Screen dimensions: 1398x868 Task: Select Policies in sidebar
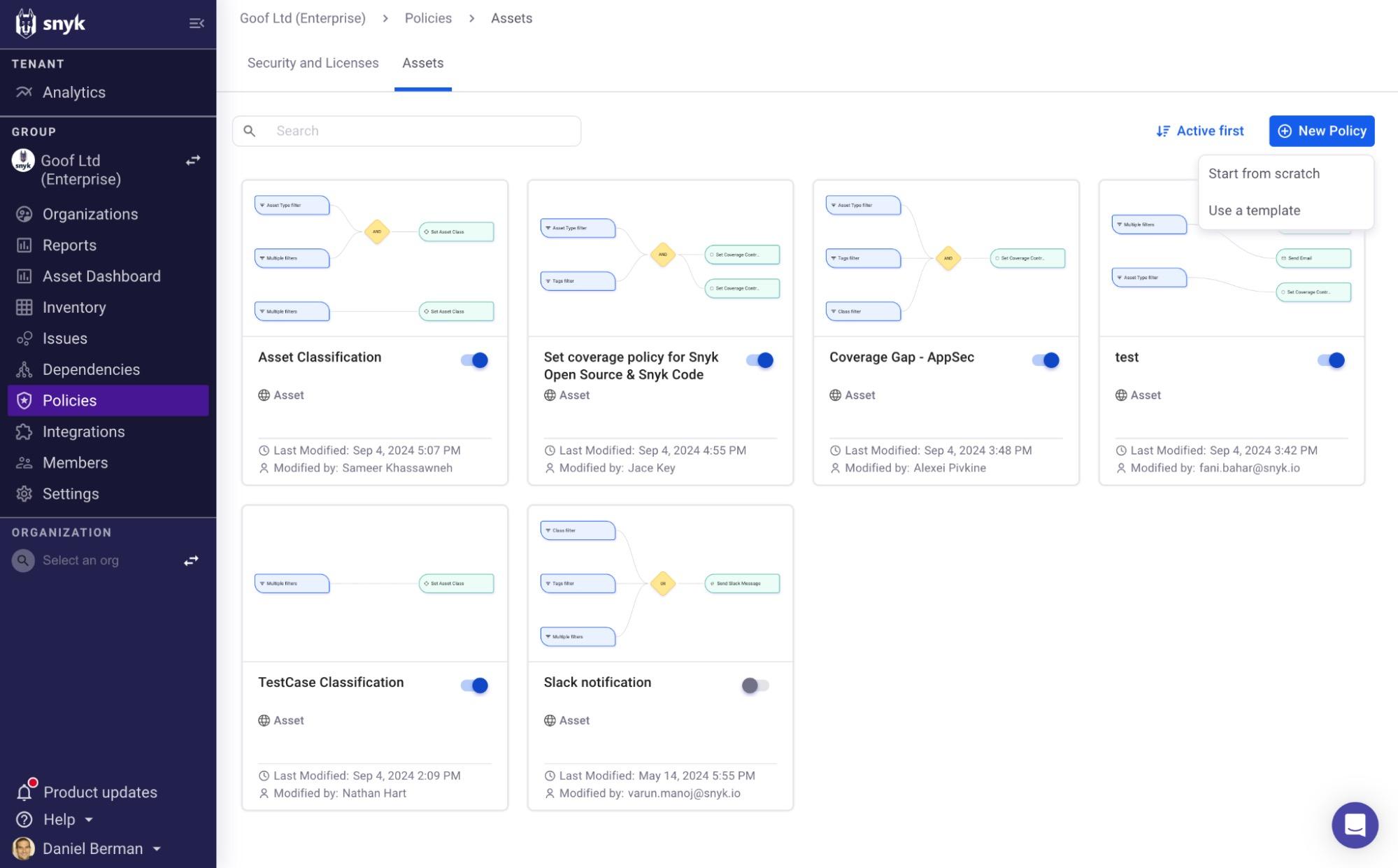(x=108, y=401)
